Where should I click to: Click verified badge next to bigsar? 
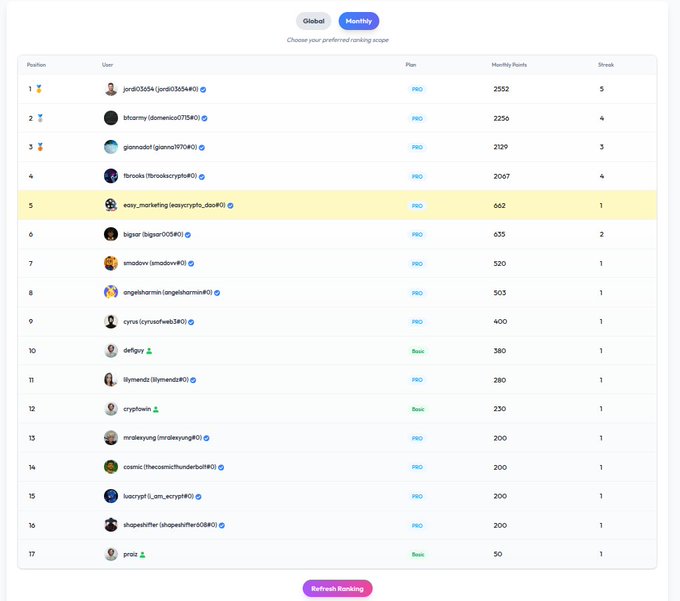click(x=188, y=235)
